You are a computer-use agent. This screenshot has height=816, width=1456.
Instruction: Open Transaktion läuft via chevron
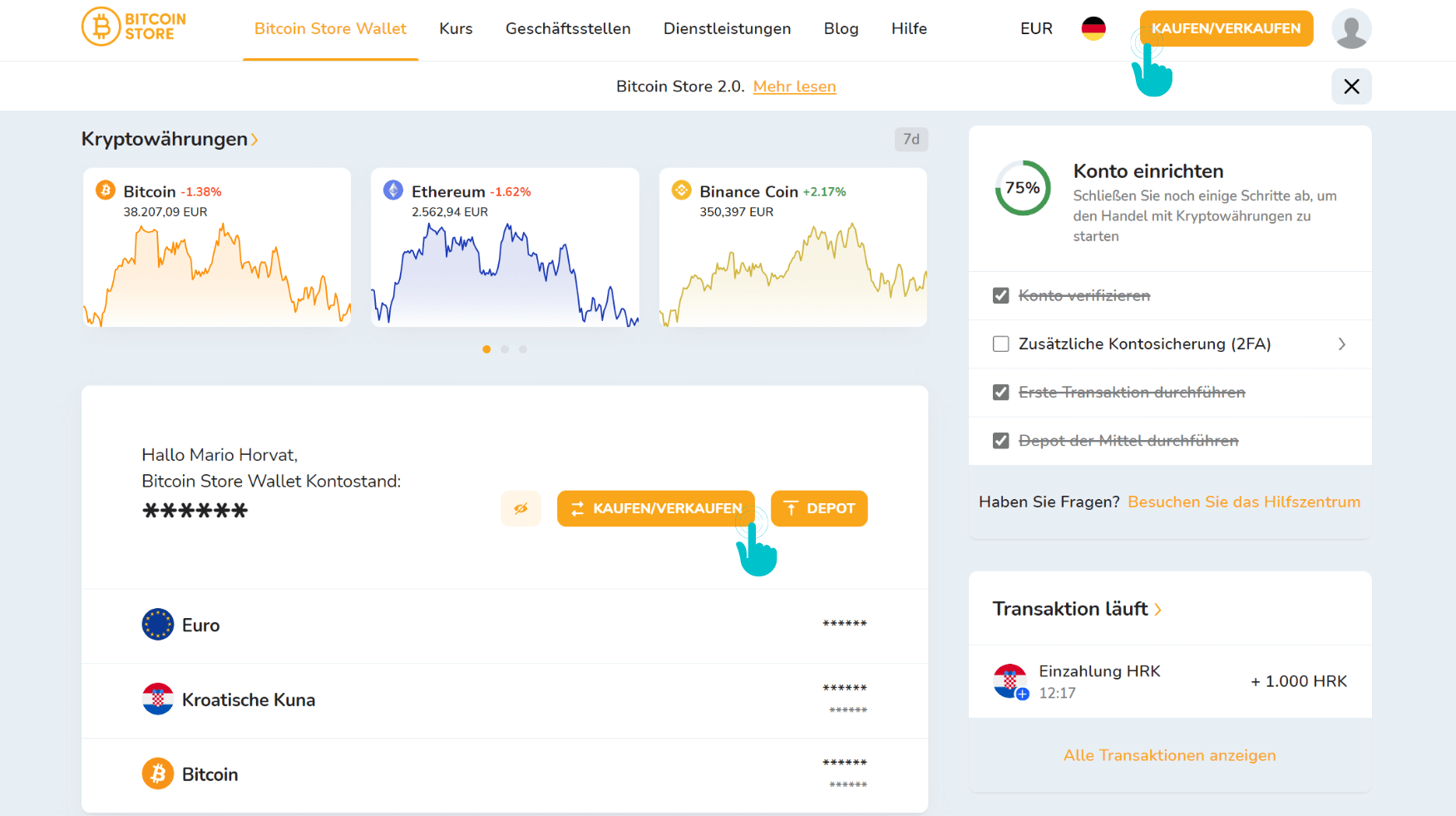tap(1157, 610)
